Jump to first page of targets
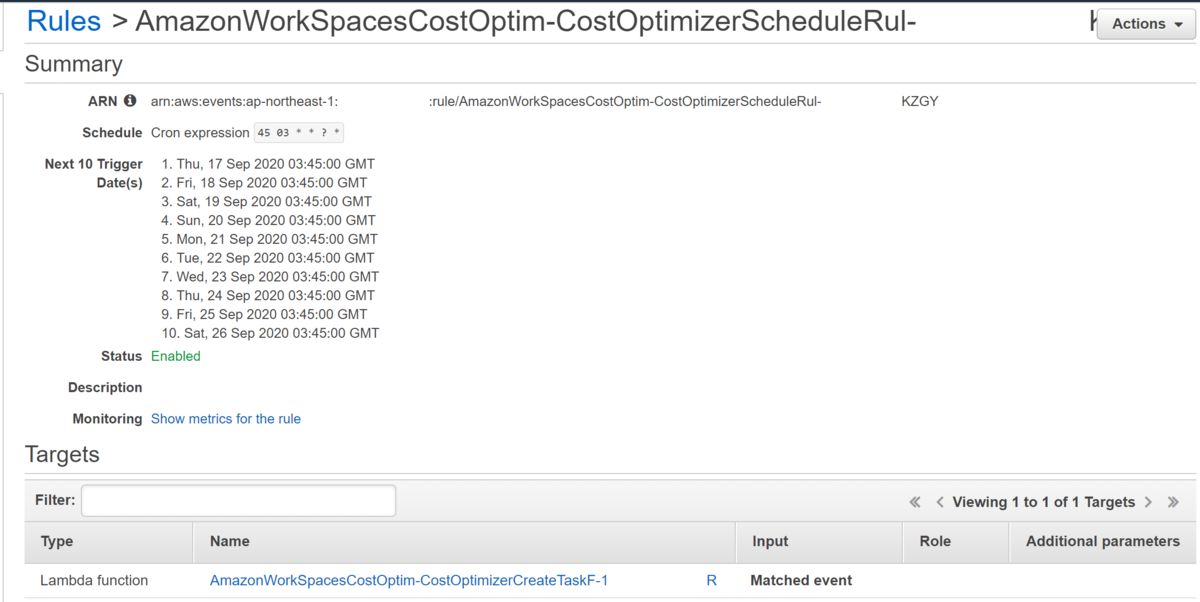This screenshot has width=1200, height=602. click(x=915, y=502)
